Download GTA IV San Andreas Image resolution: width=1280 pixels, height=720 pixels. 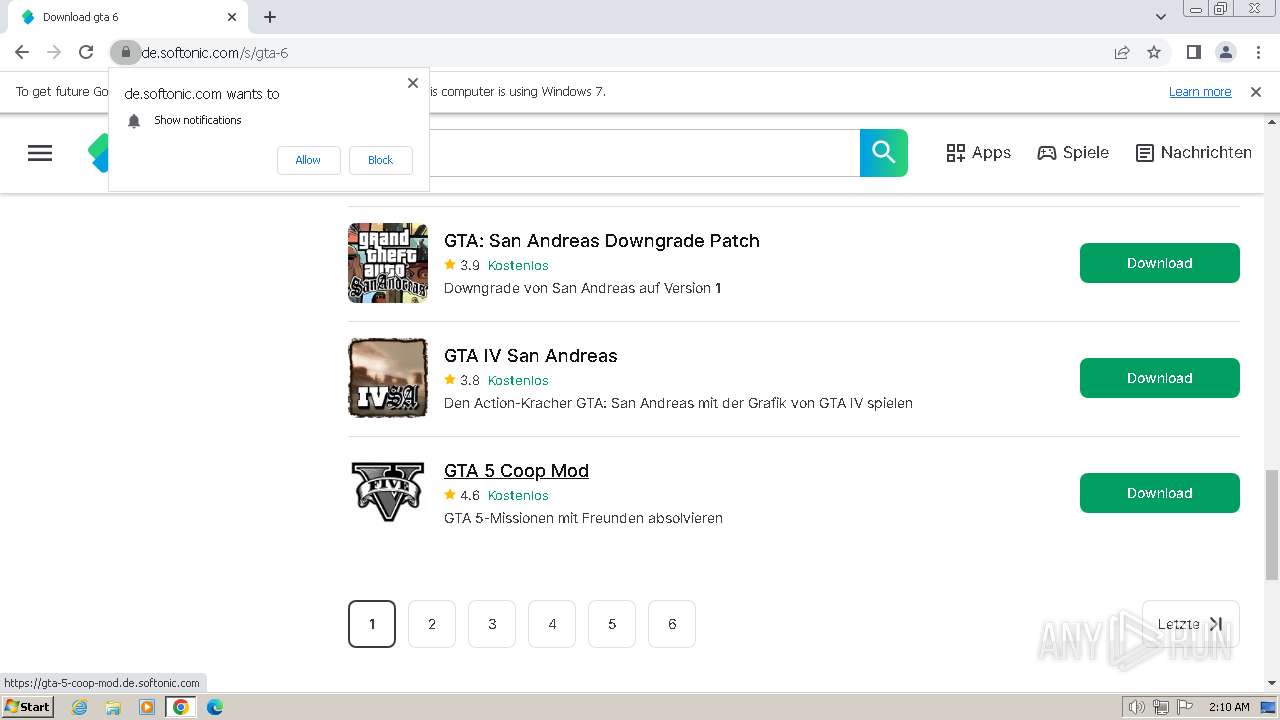1160,378
